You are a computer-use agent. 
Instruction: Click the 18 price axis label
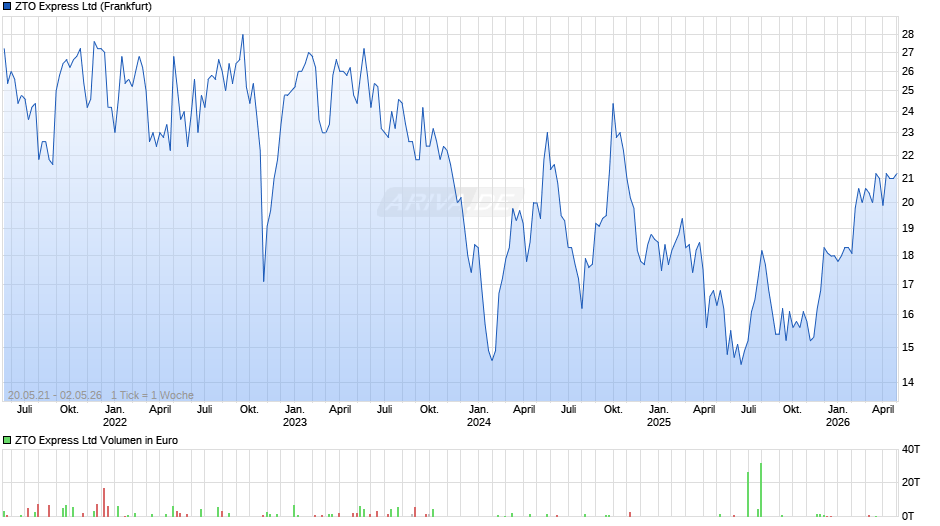[x=908, y=256]
